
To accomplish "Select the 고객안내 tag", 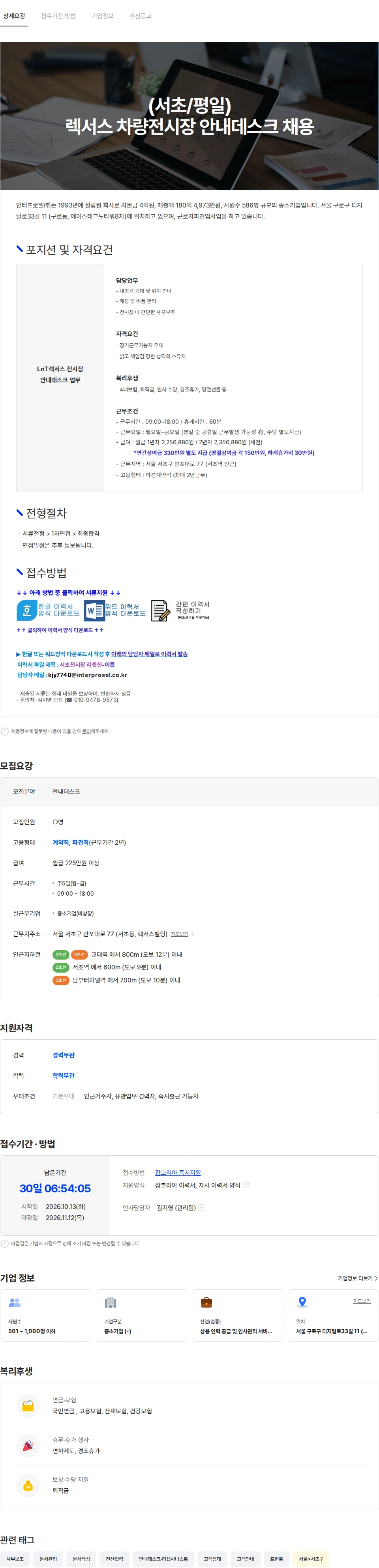I will pyautogui.click(x=246, y=1559).
